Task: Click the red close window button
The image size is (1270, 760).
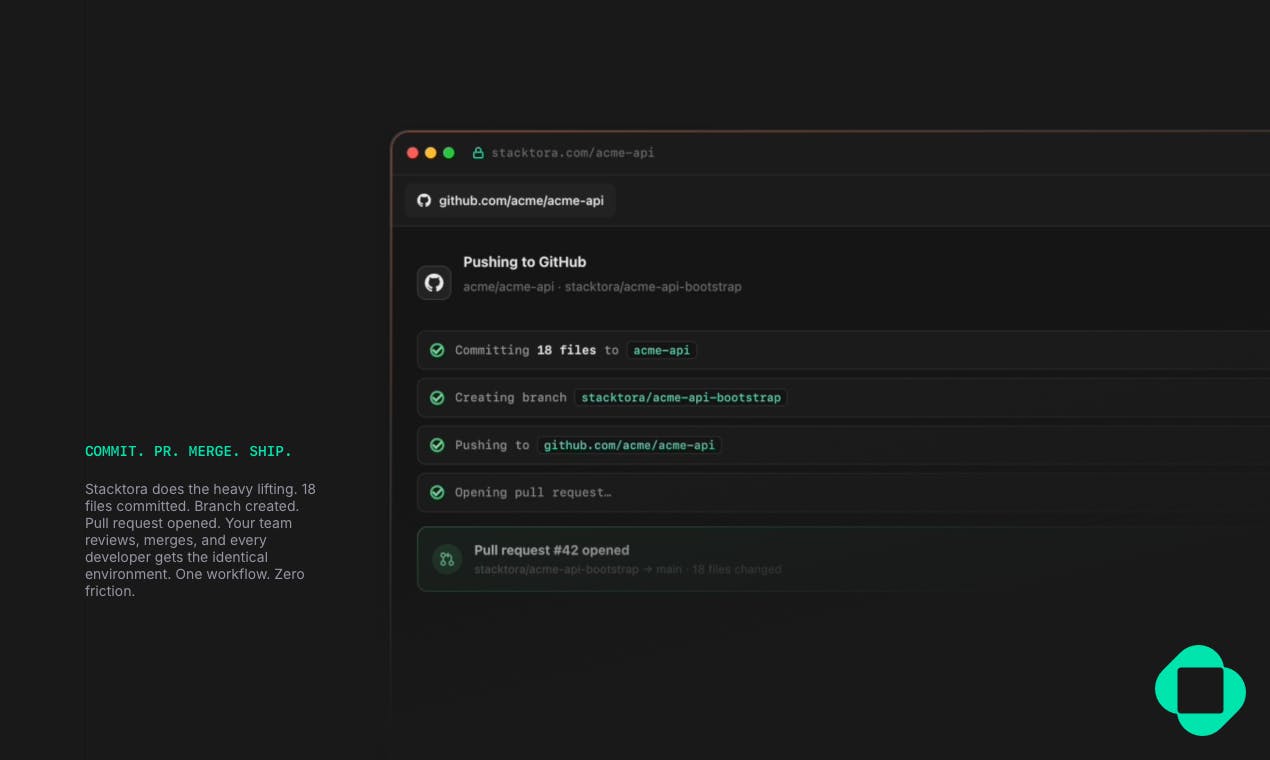Action: (413, 153)
